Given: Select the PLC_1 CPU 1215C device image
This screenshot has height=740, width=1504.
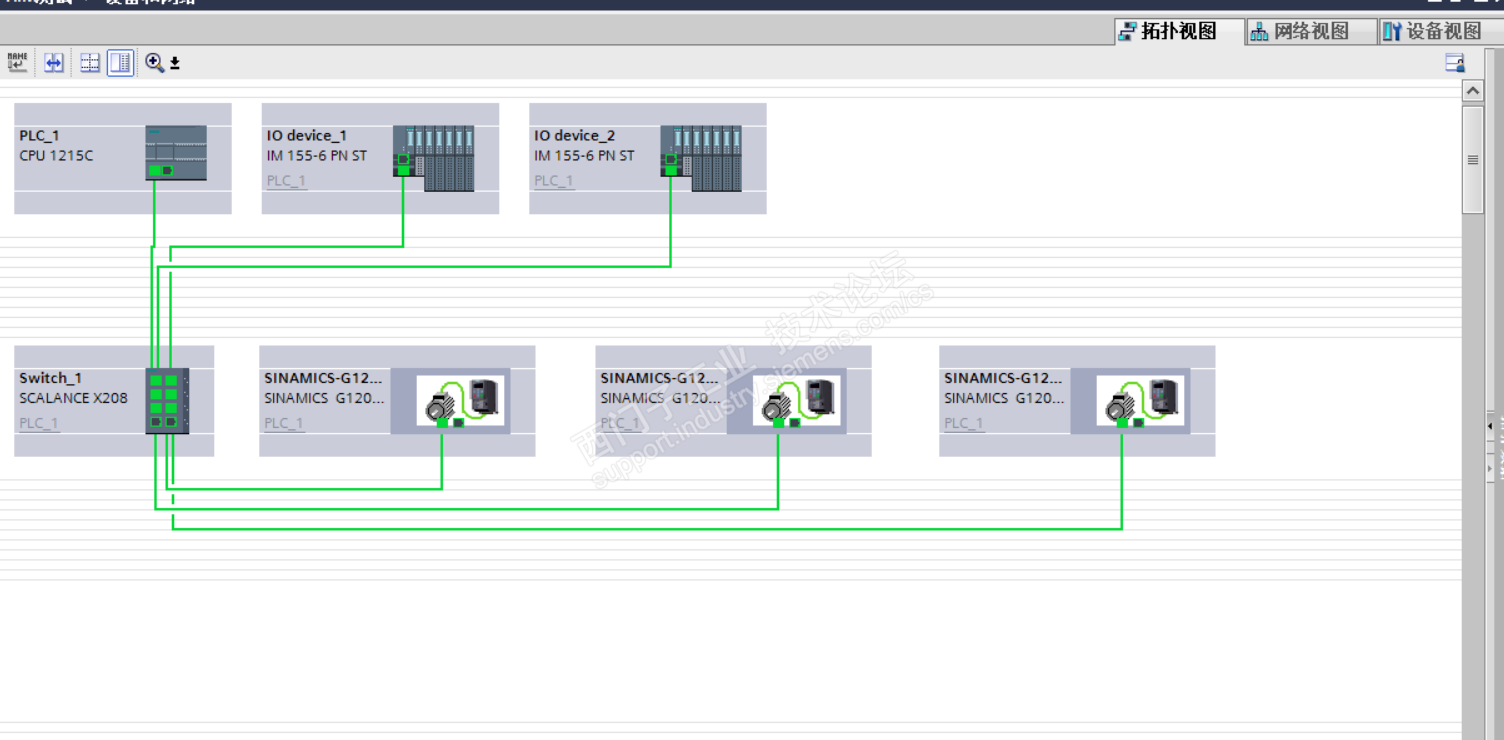Looking at the screenshot, I should coord(176,153).
